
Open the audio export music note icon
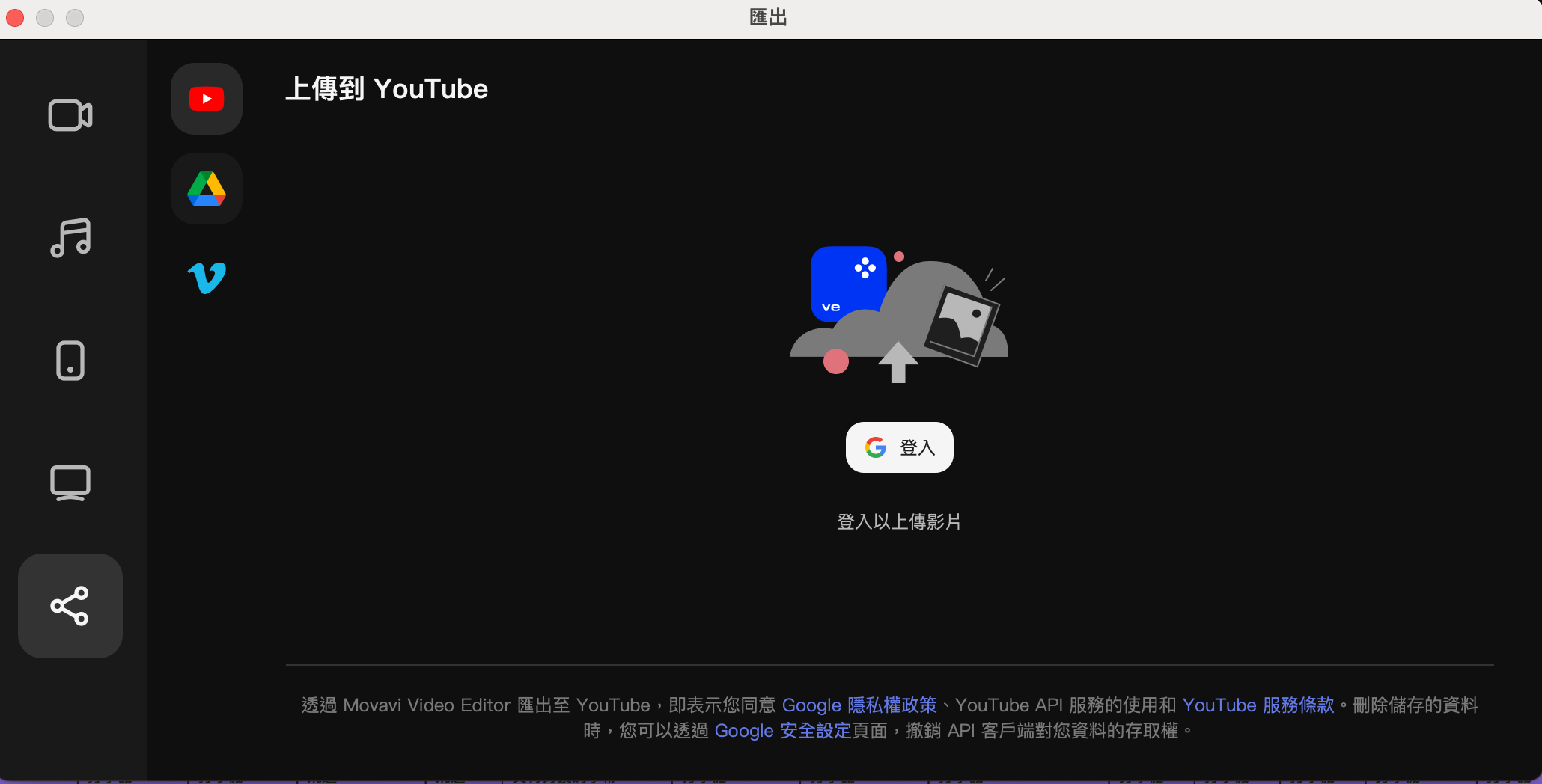(70, 238)
